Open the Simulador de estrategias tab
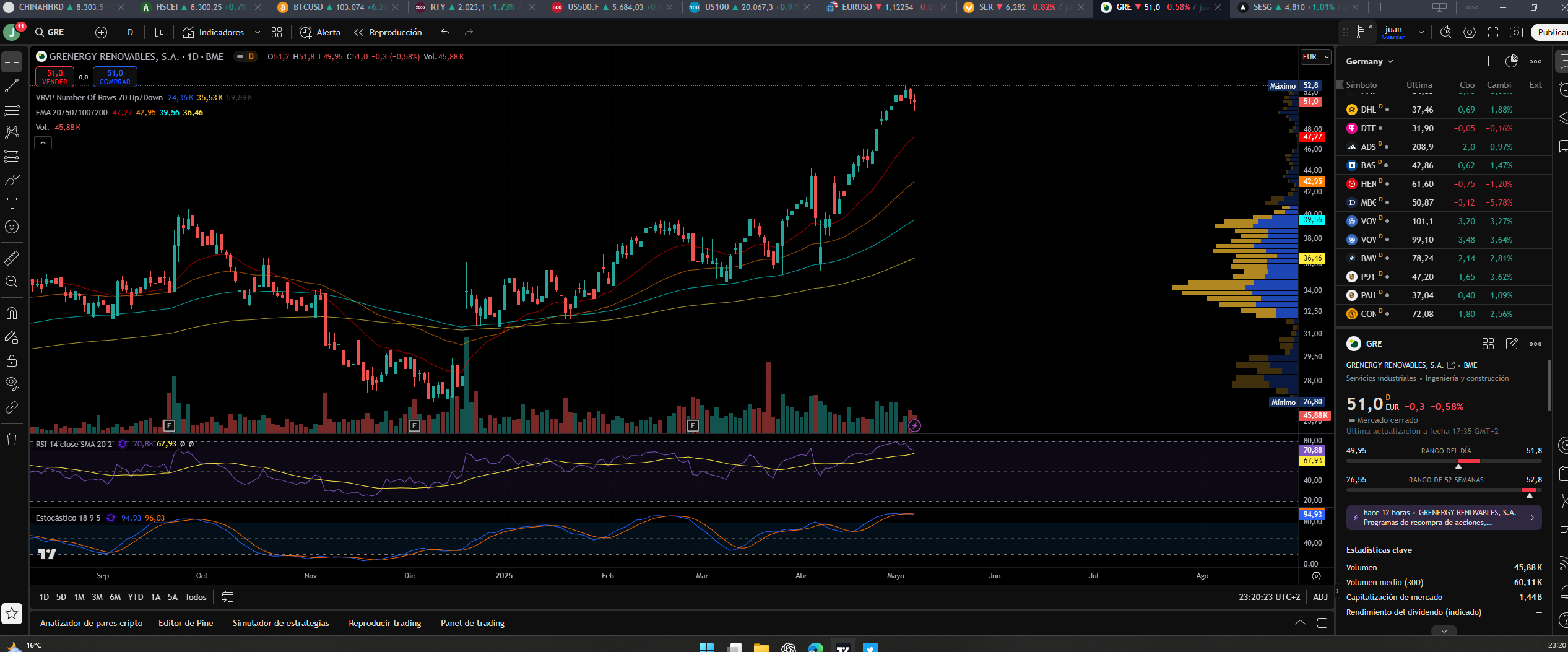This screenshot has height=652, width=1568. 280,623
